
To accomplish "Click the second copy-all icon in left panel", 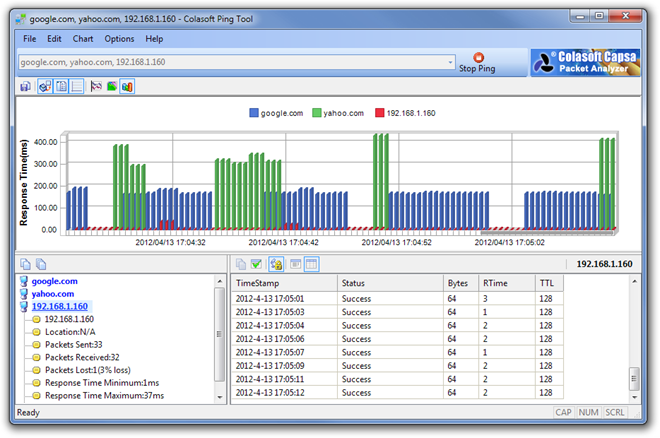I will coord(41,264).
